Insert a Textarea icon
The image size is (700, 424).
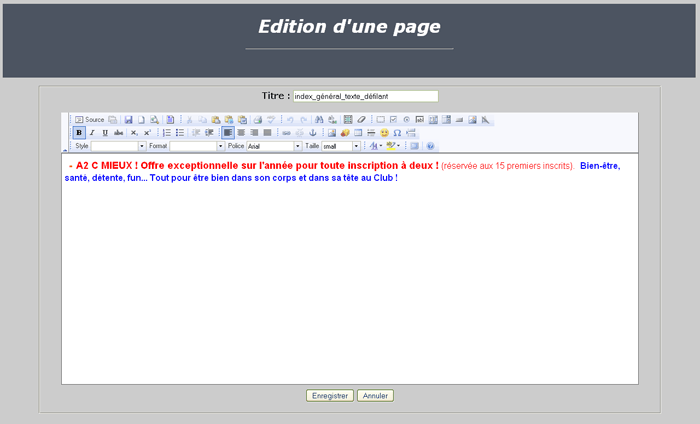tap(433, 120)
